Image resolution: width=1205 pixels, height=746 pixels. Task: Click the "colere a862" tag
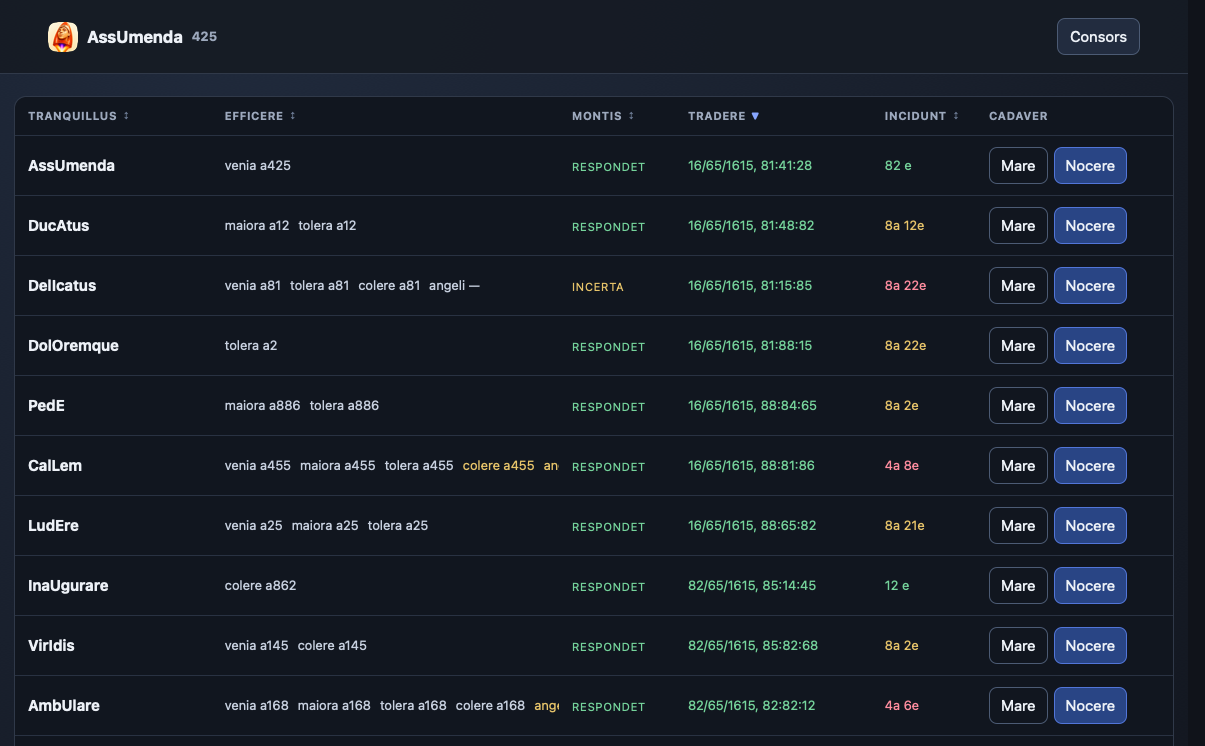pos(261,586)
